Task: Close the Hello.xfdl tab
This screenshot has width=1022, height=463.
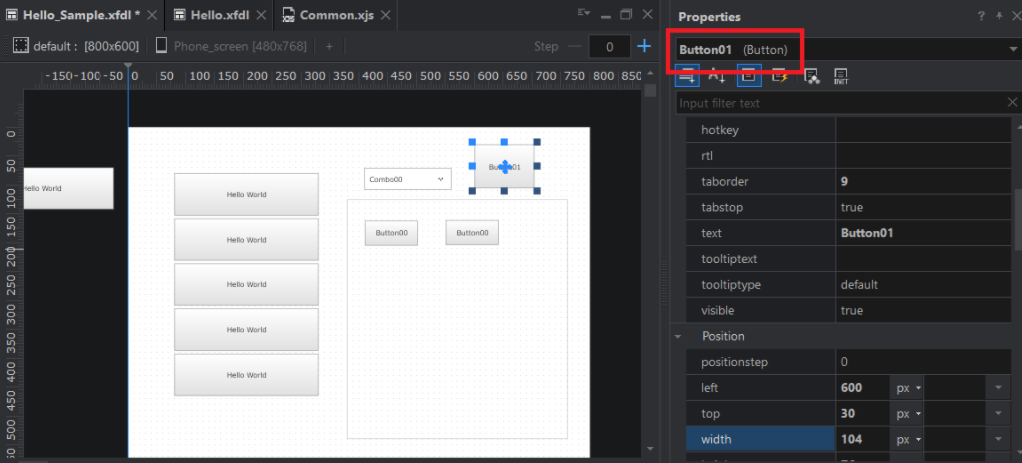Action: 261,14
